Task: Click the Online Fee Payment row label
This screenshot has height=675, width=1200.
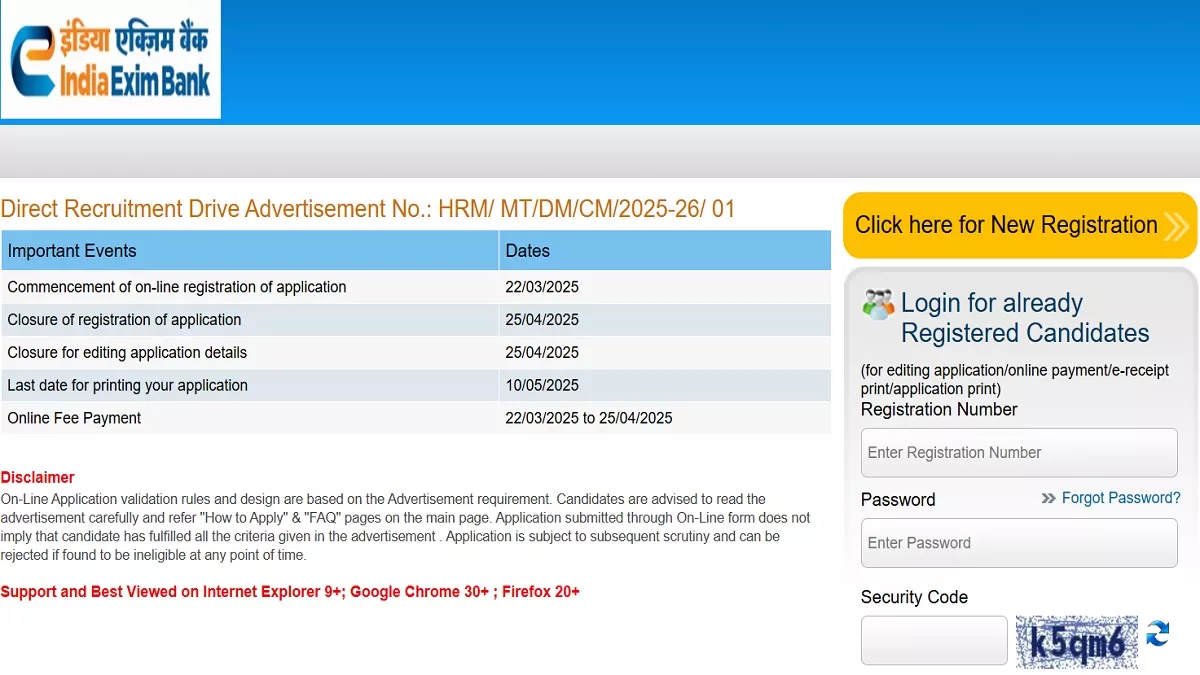Action: [74, 418]
